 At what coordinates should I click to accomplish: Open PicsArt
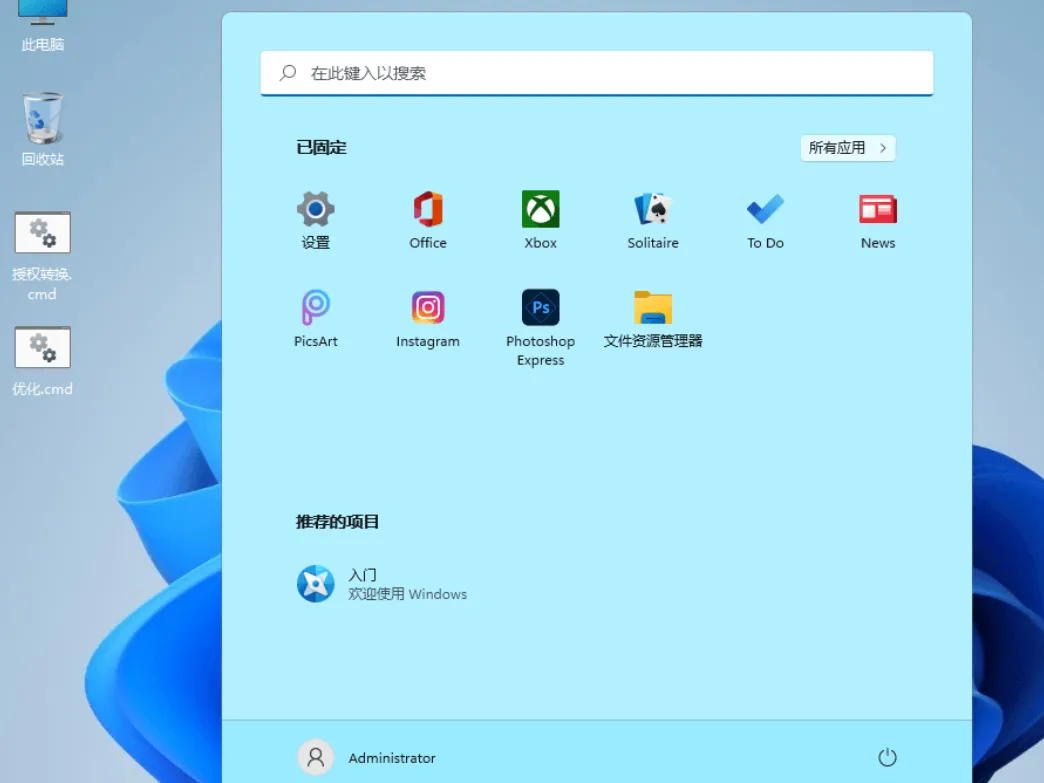coord(316,317)
